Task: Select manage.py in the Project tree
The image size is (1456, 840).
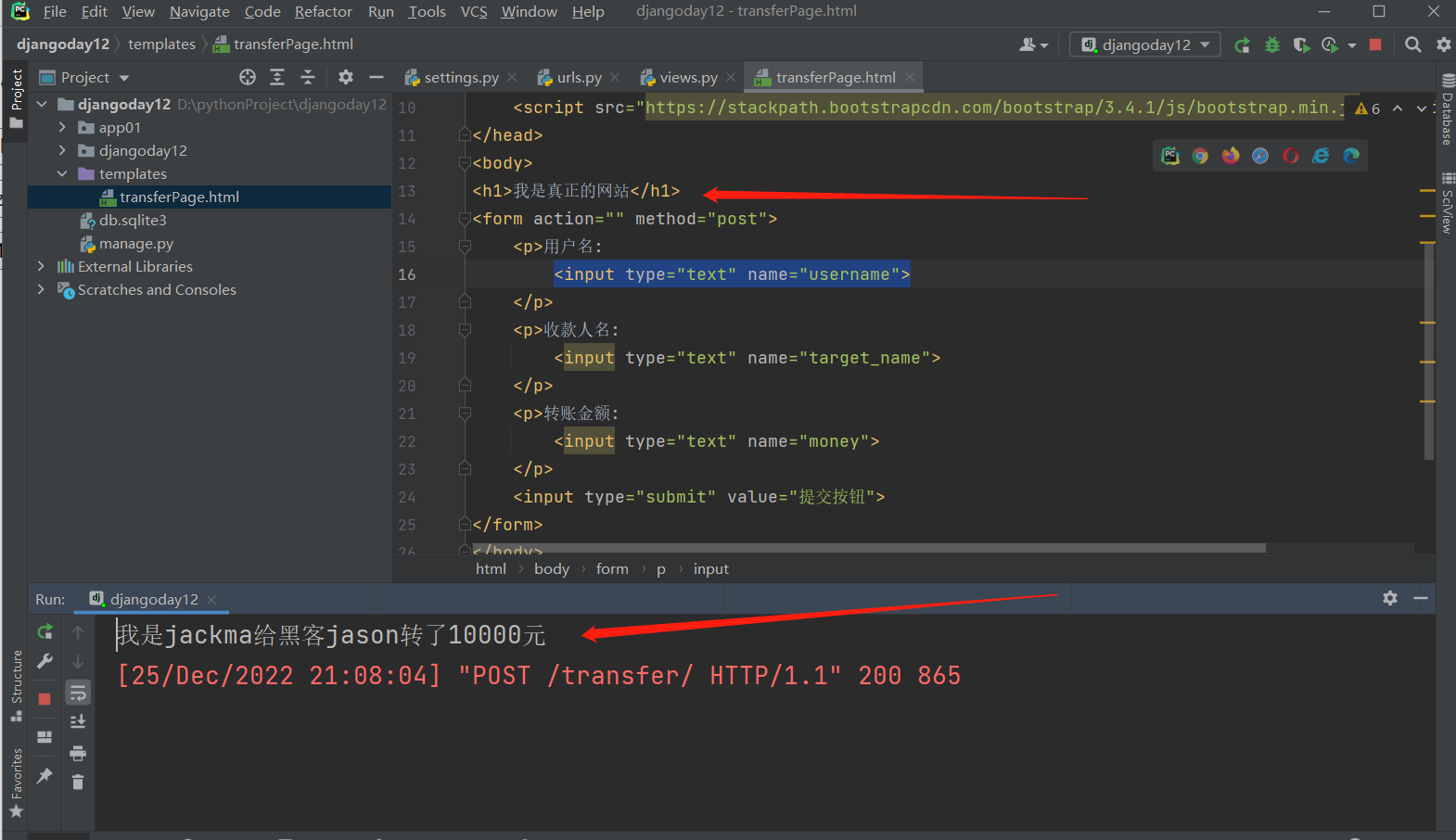Action: pyautogui.click(x=136, y=244)
